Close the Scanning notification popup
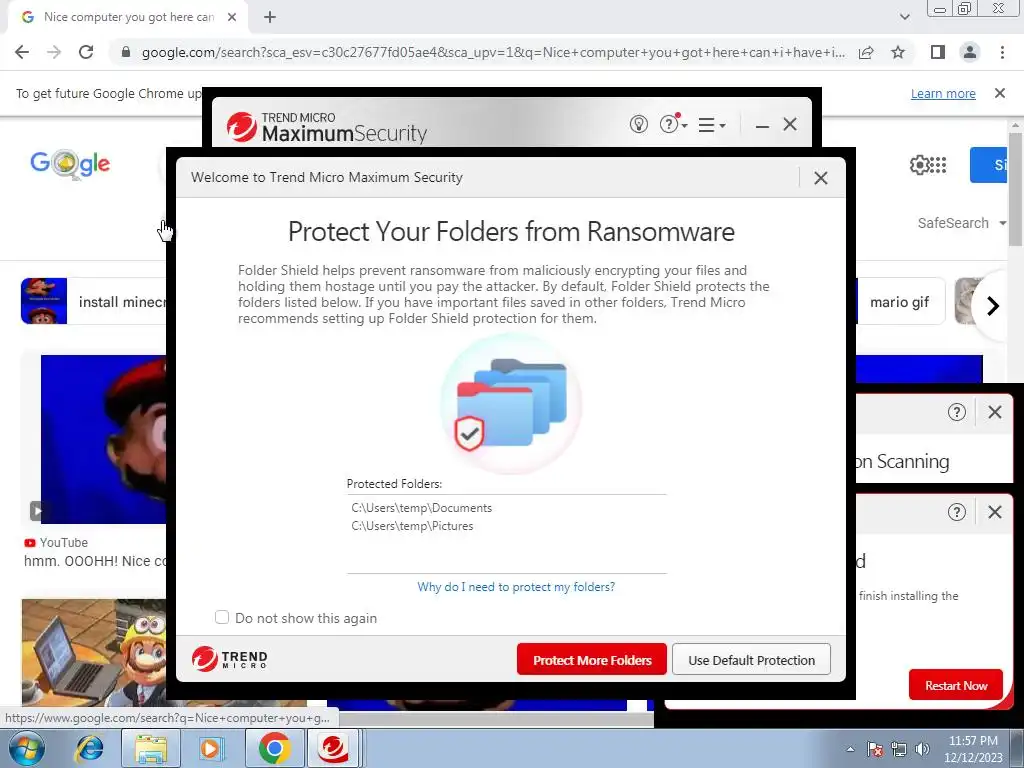The image size is (1024, 768). tap(995, 412)
